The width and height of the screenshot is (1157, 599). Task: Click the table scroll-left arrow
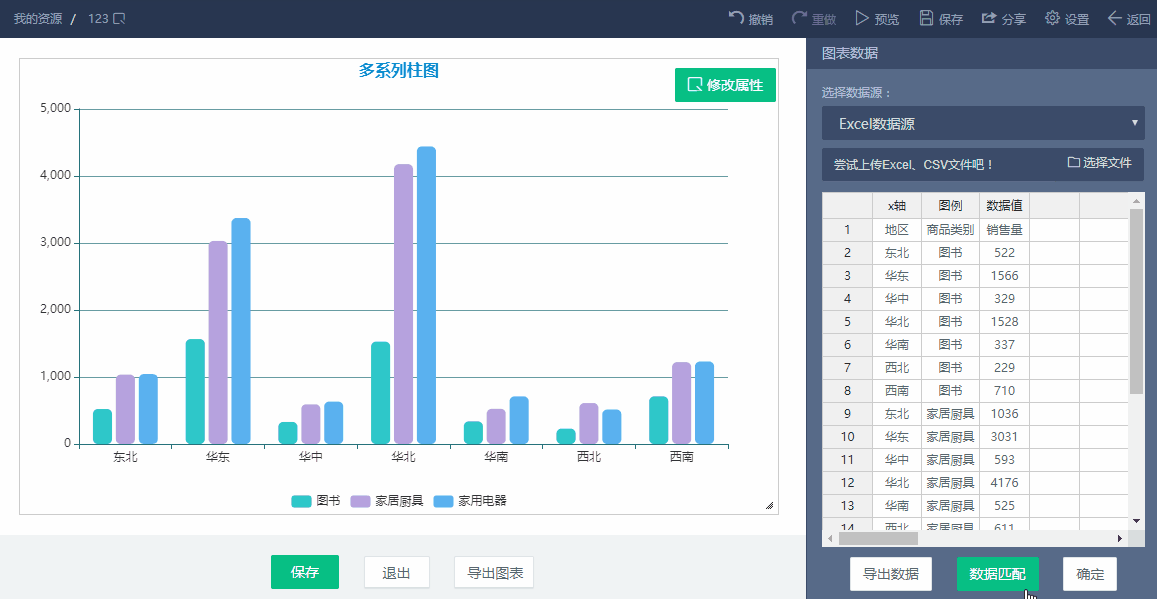click(x=830, y=539)
